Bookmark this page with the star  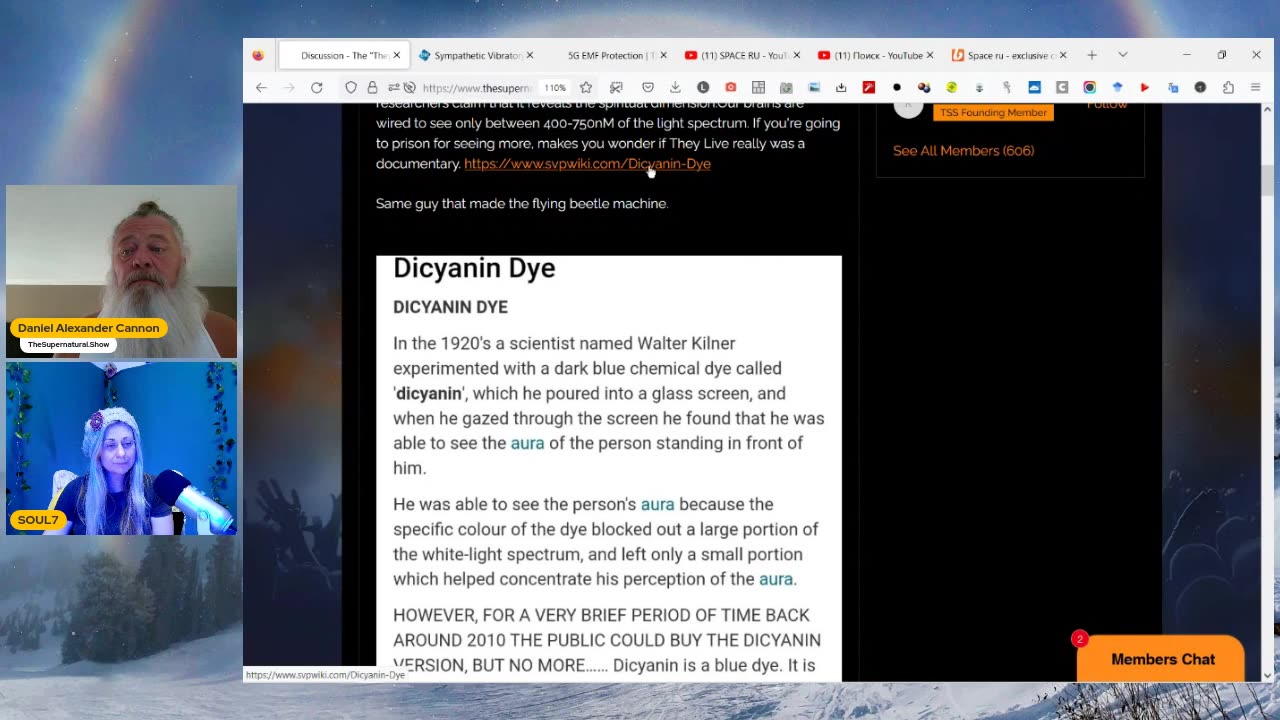[586, 88]
